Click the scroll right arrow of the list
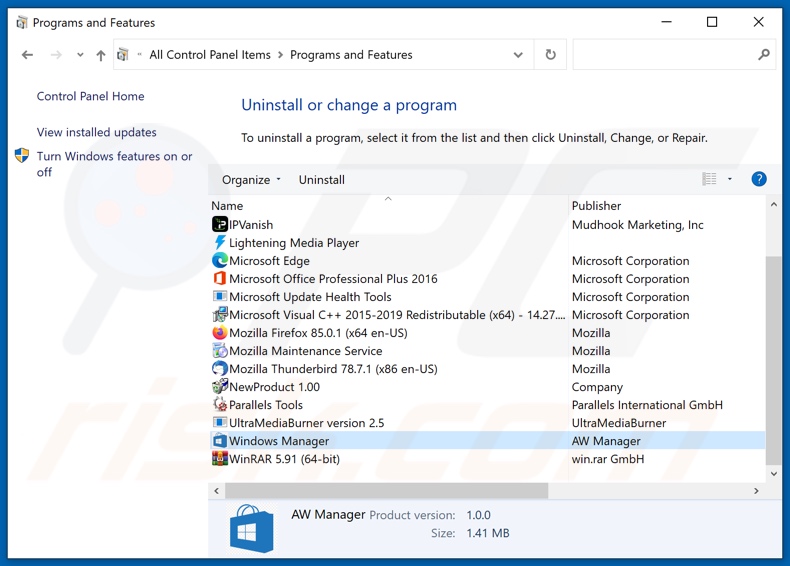The width and height of the screenshot is (790, 566). [756, 490]
